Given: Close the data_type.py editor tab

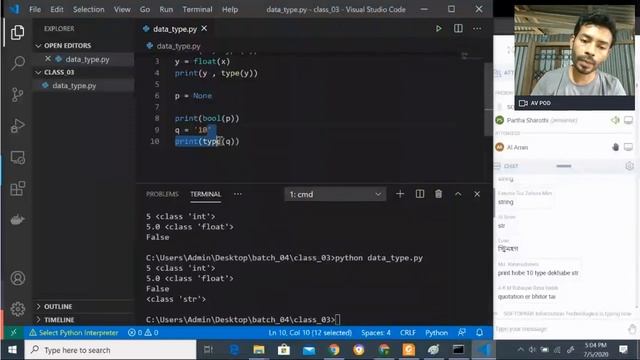Looking at the screenshot, I should point(204,29).
